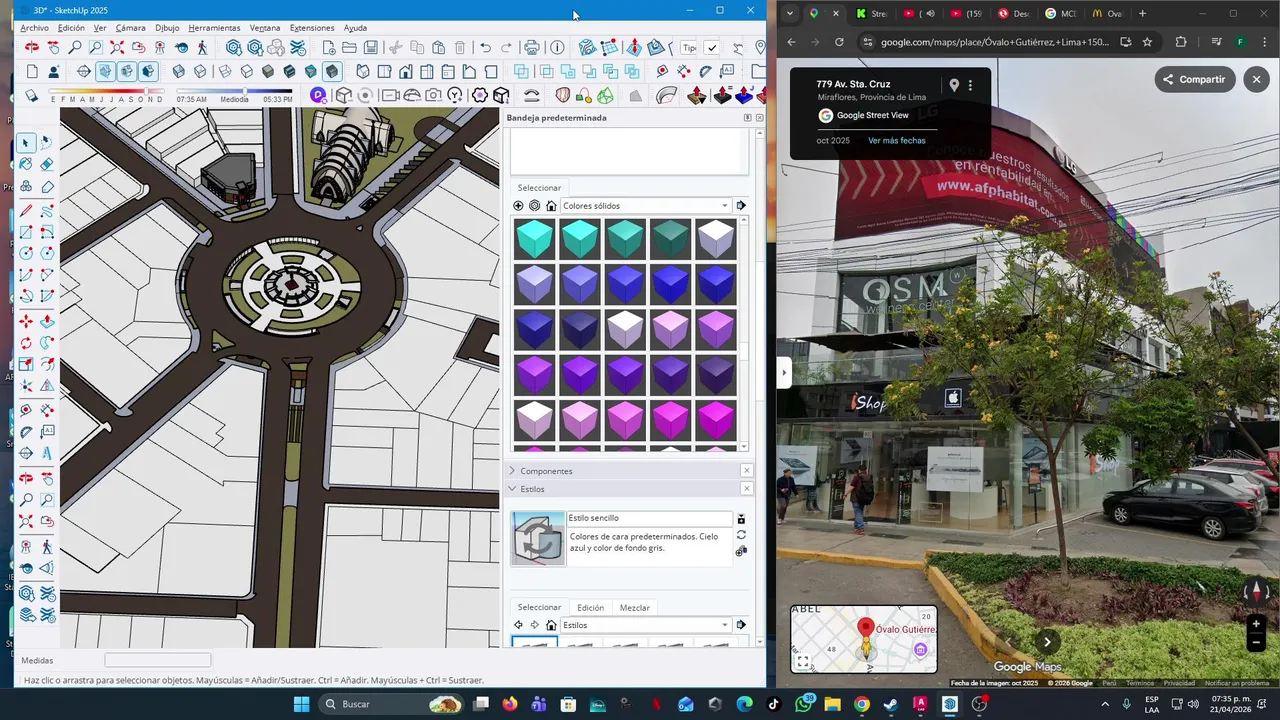Open the Cámara menu
The width and height of the screenshot is (1280, 720).
tap(131, 28)
